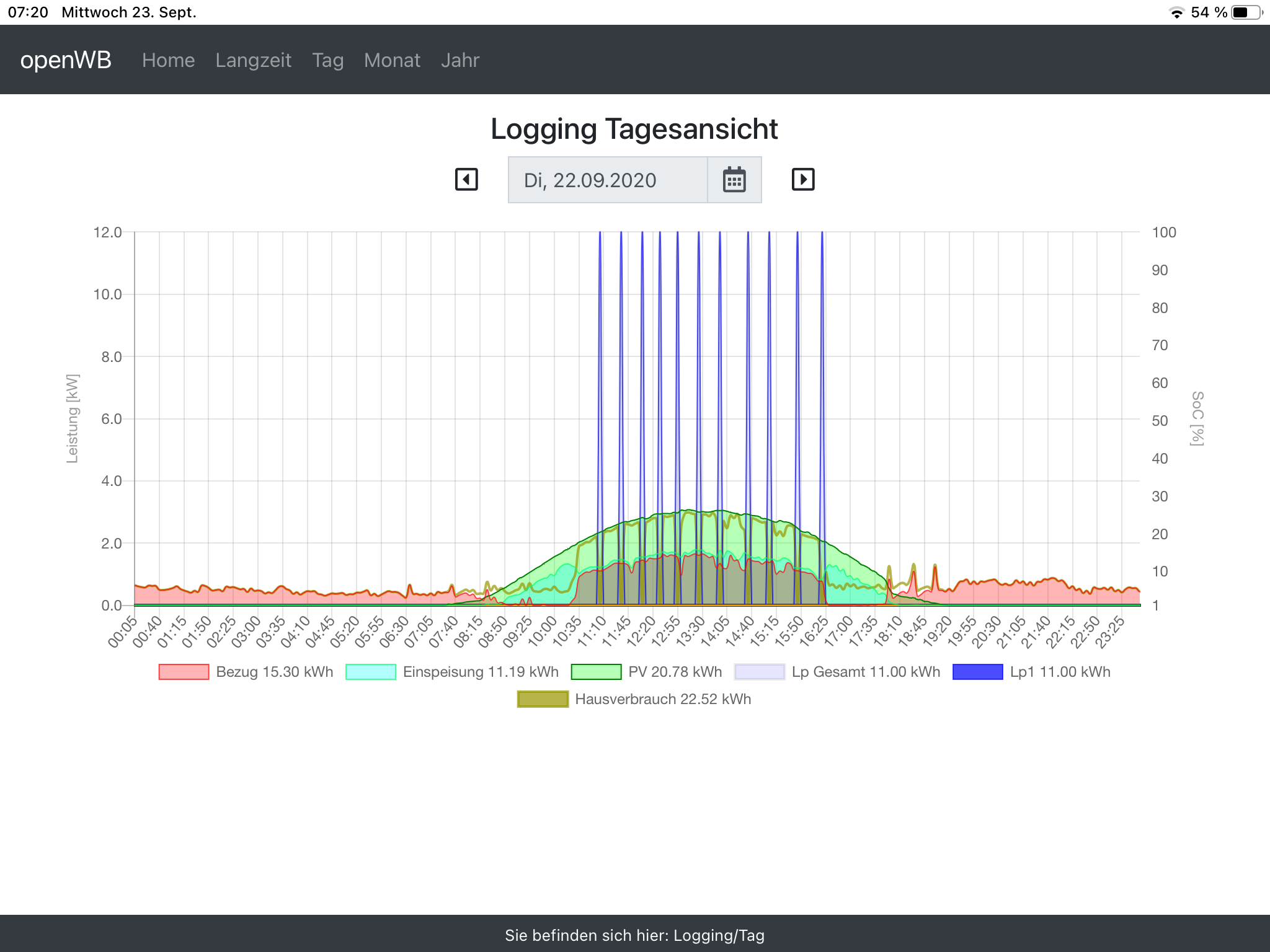Toggle Lp Gesamt lavender legend swatch
Viewport: 1270px width, 952px height.
point(760,672)
